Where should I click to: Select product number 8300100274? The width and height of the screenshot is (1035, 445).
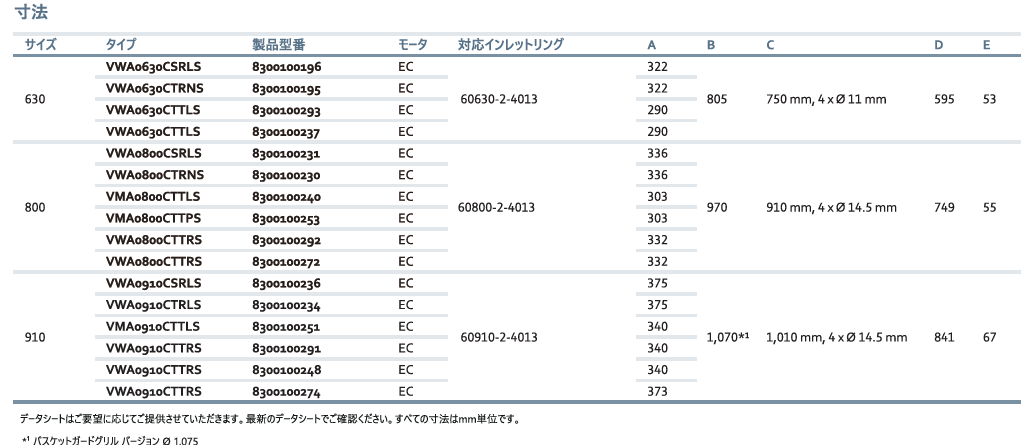[286, 392]
